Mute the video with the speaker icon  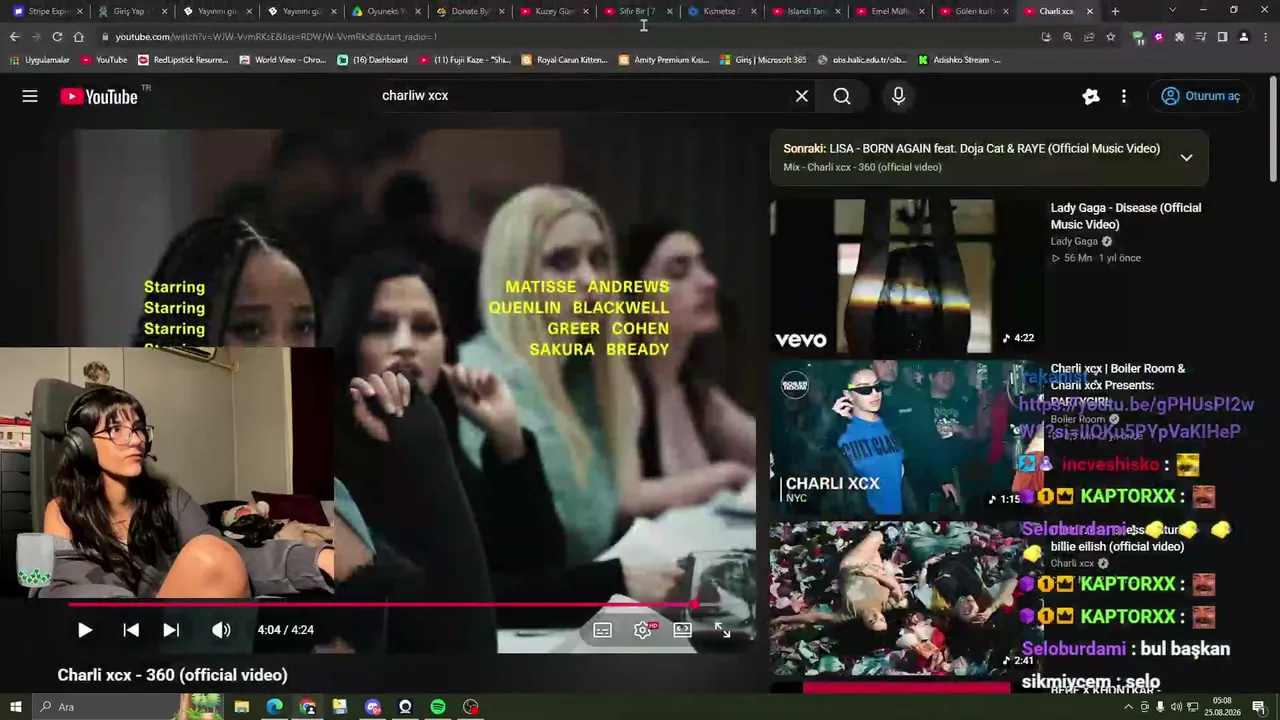[221, 630]
